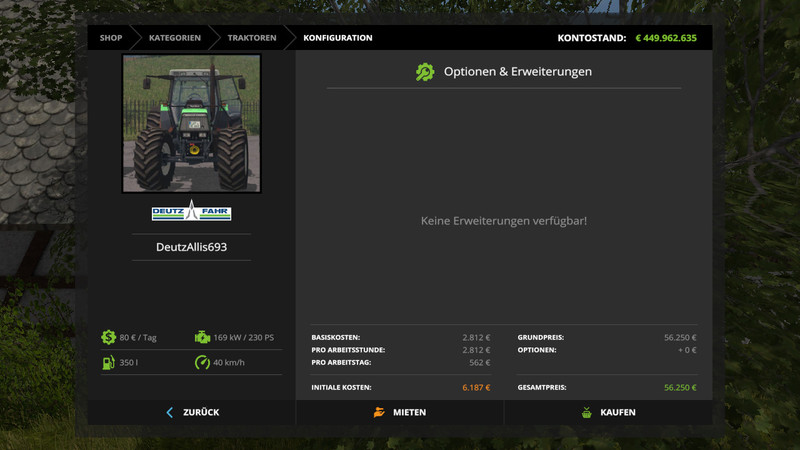Click the tractor preview image
800x450 pixels.
(191, 123)
